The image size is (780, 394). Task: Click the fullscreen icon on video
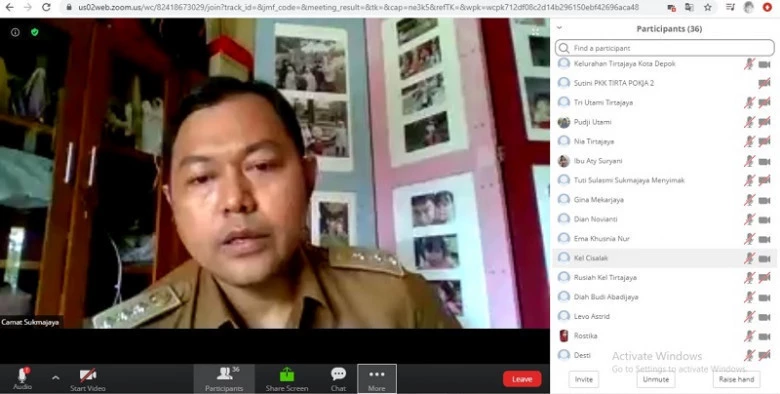coord(535,31)
